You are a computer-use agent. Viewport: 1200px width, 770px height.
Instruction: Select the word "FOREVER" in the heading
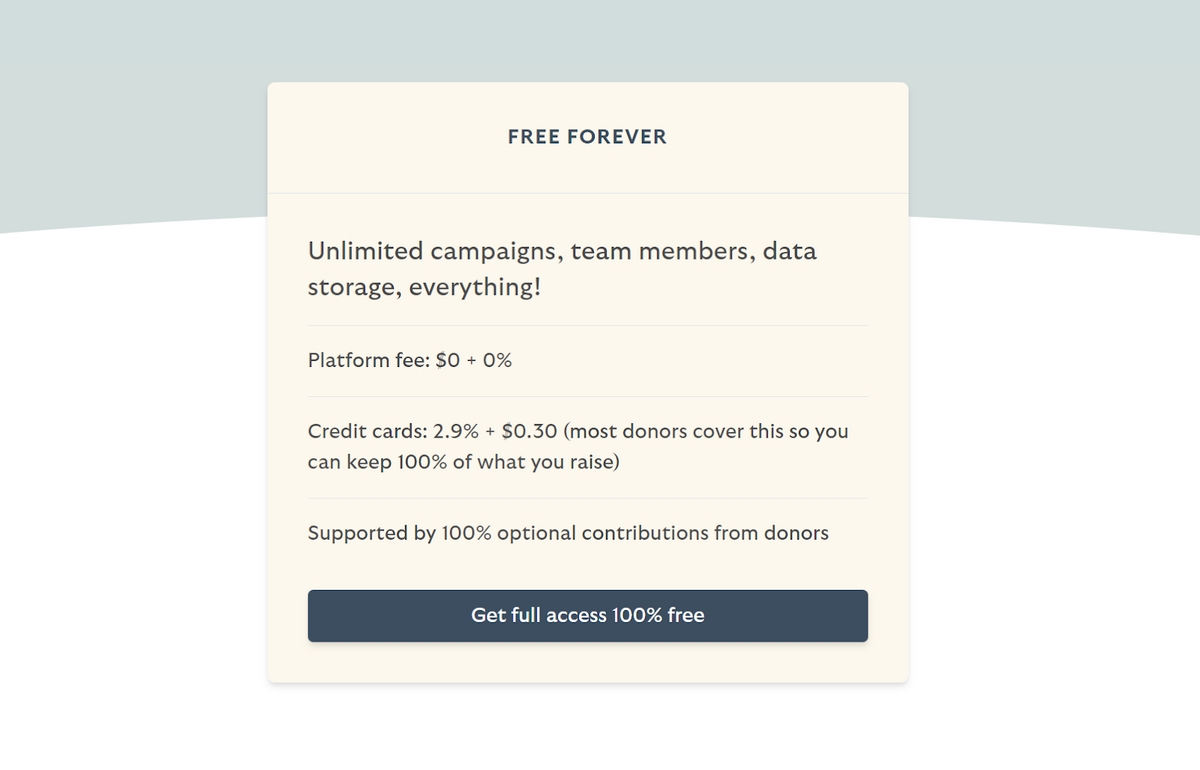(x=617, y=137)
